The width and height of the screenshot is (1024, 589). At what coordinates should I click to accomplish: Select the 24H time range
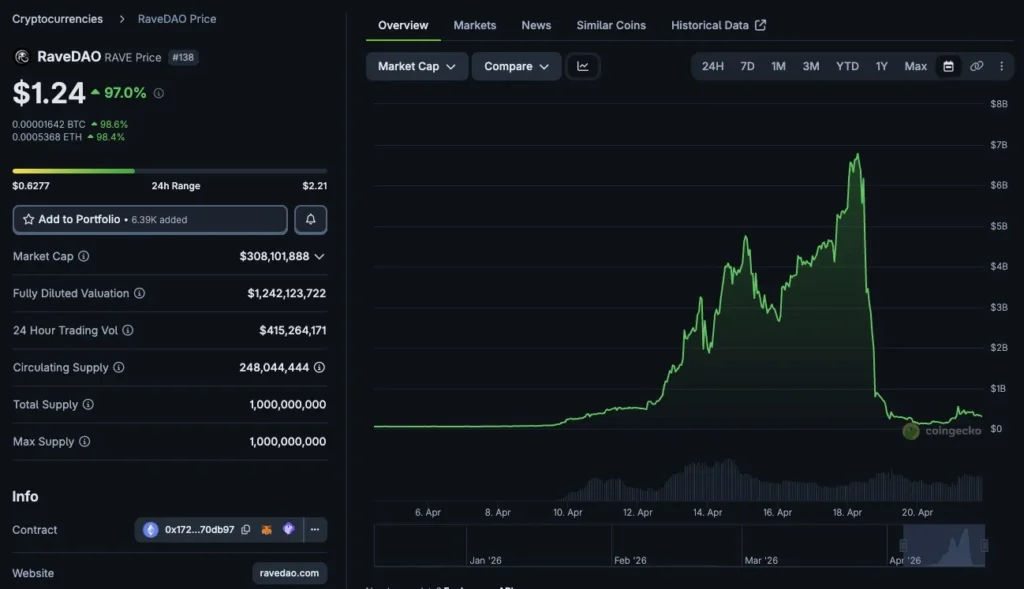pos(712,66)
